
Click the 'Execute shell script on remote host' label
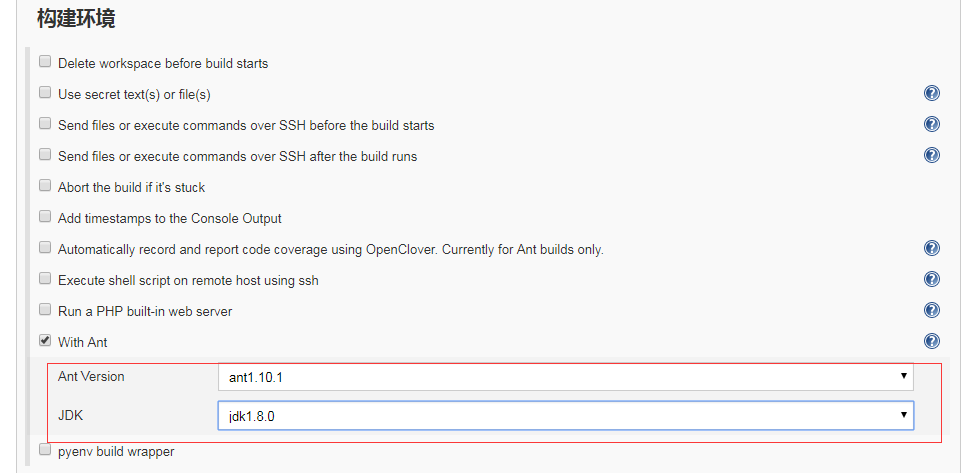pyautogui.click(x=188, y=281)
